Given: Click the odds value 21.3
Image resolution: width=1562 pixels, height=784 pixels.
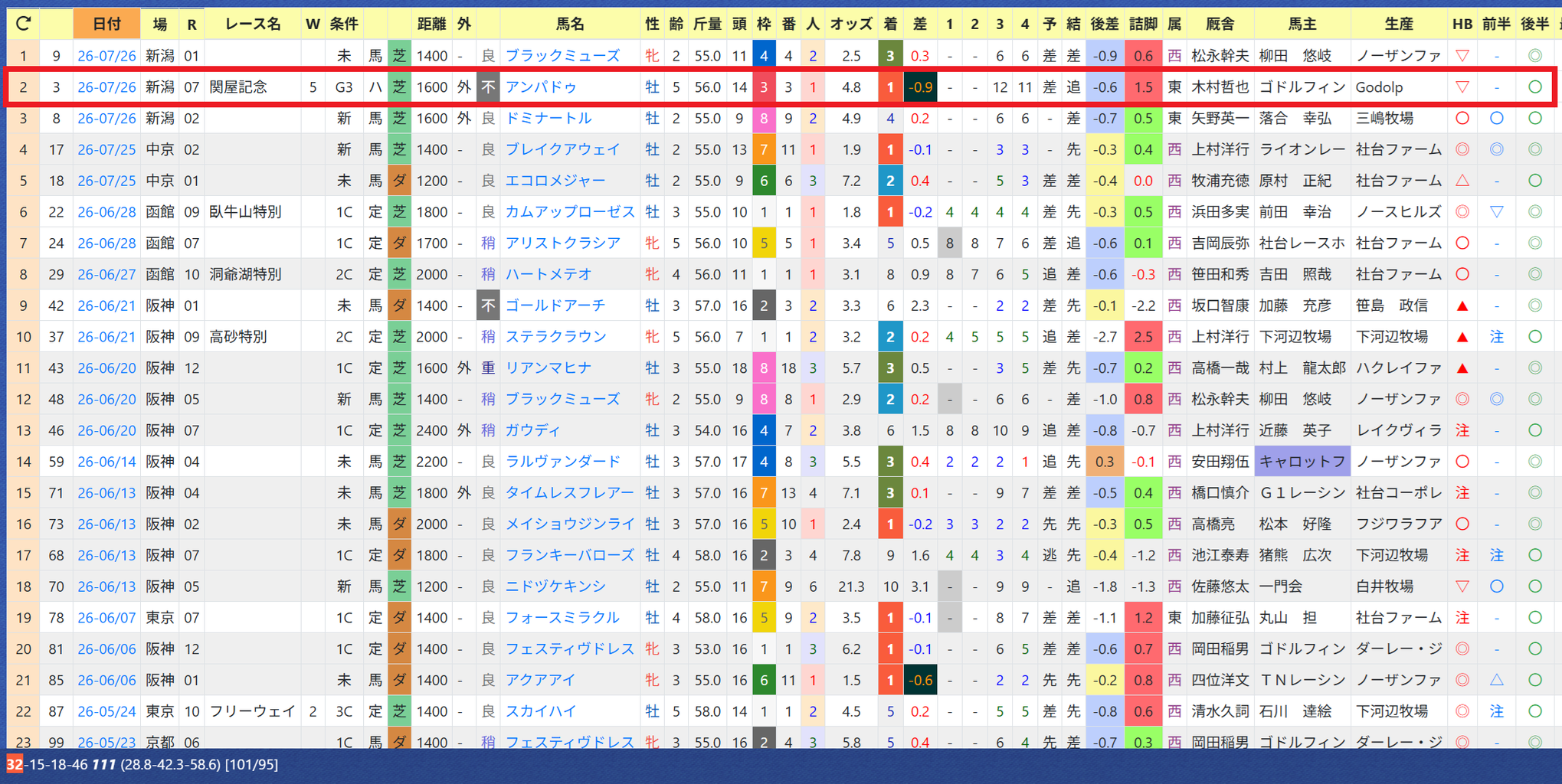Looking at the screenshot, I should click(x=850, y=586).
